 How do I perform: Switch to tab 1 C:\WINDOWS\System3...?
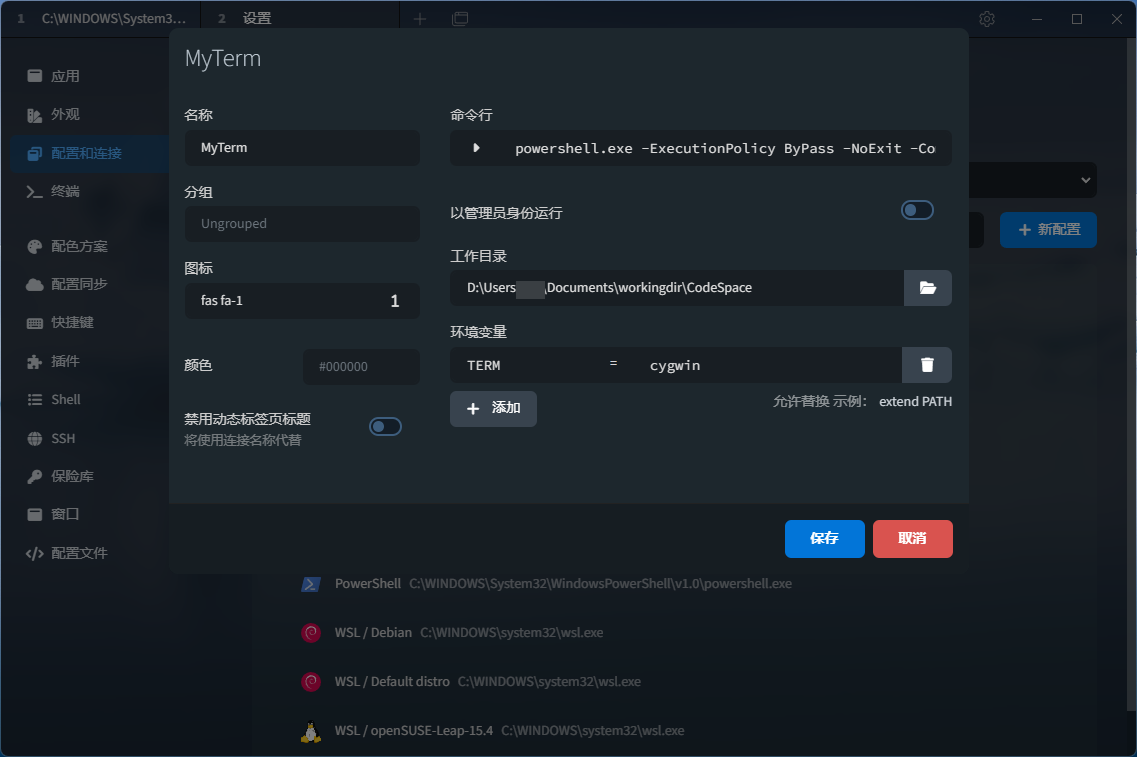pos(102,19)
